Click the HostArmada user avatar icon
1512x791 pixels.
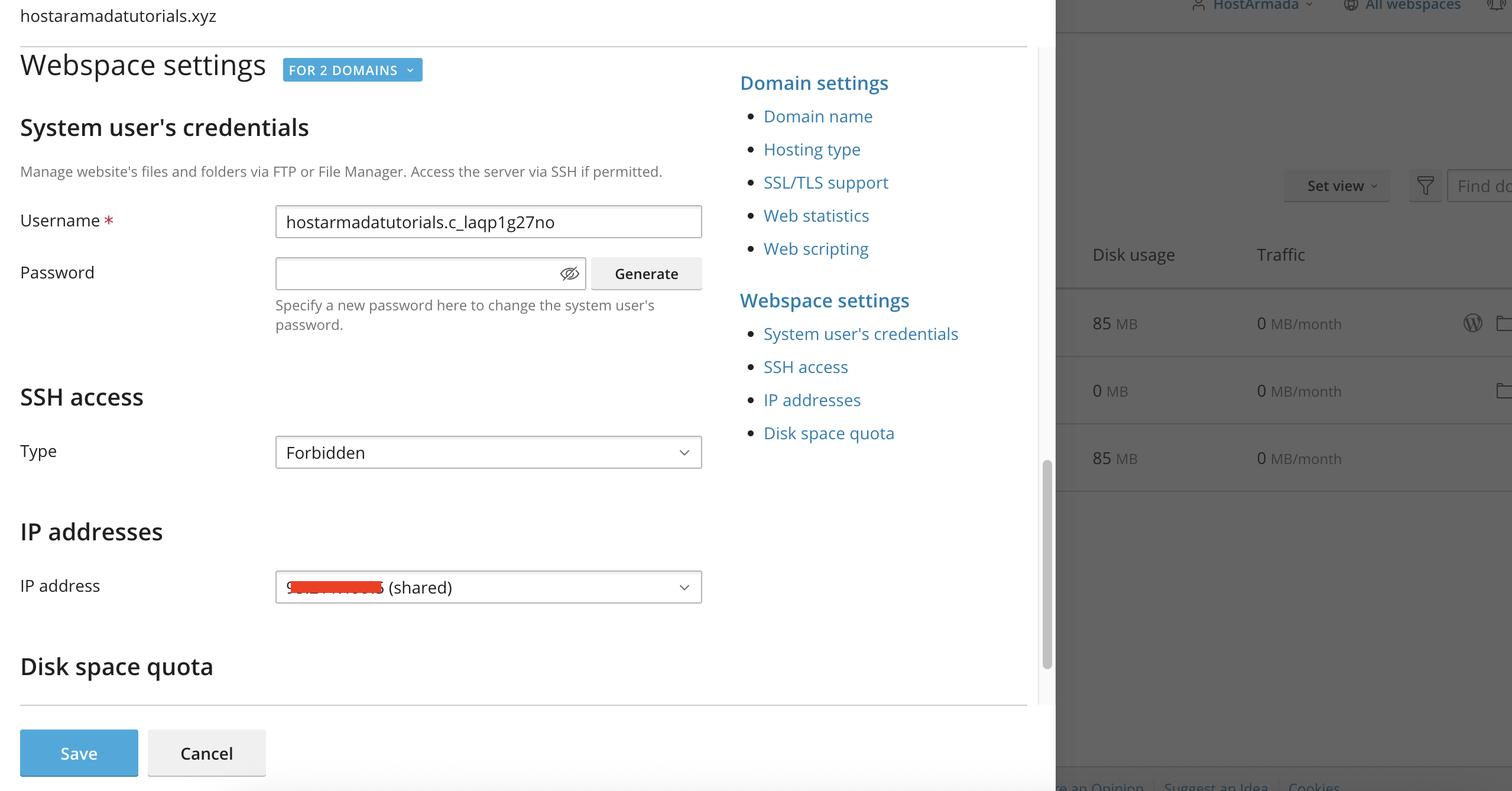tap(1198, 5)
